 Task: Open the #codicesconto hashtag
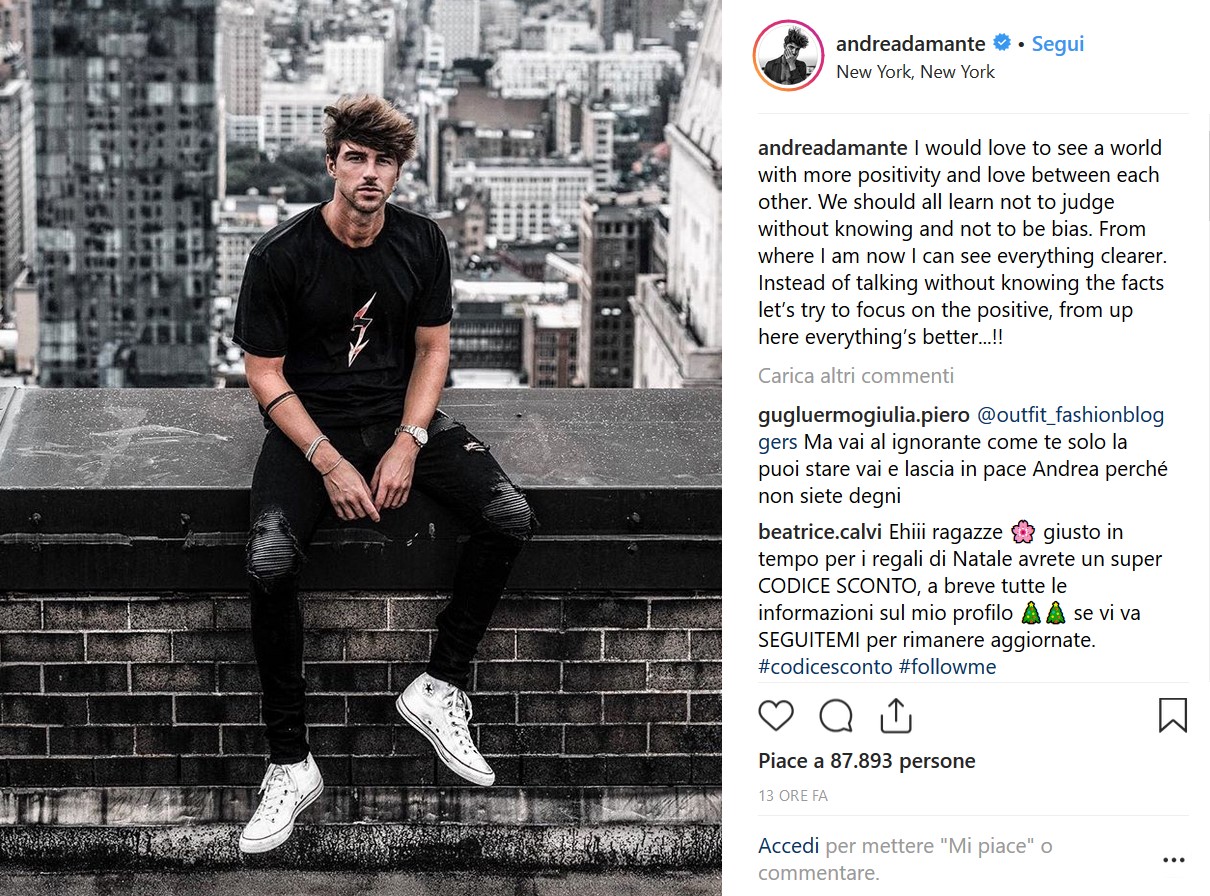point(824,666)
